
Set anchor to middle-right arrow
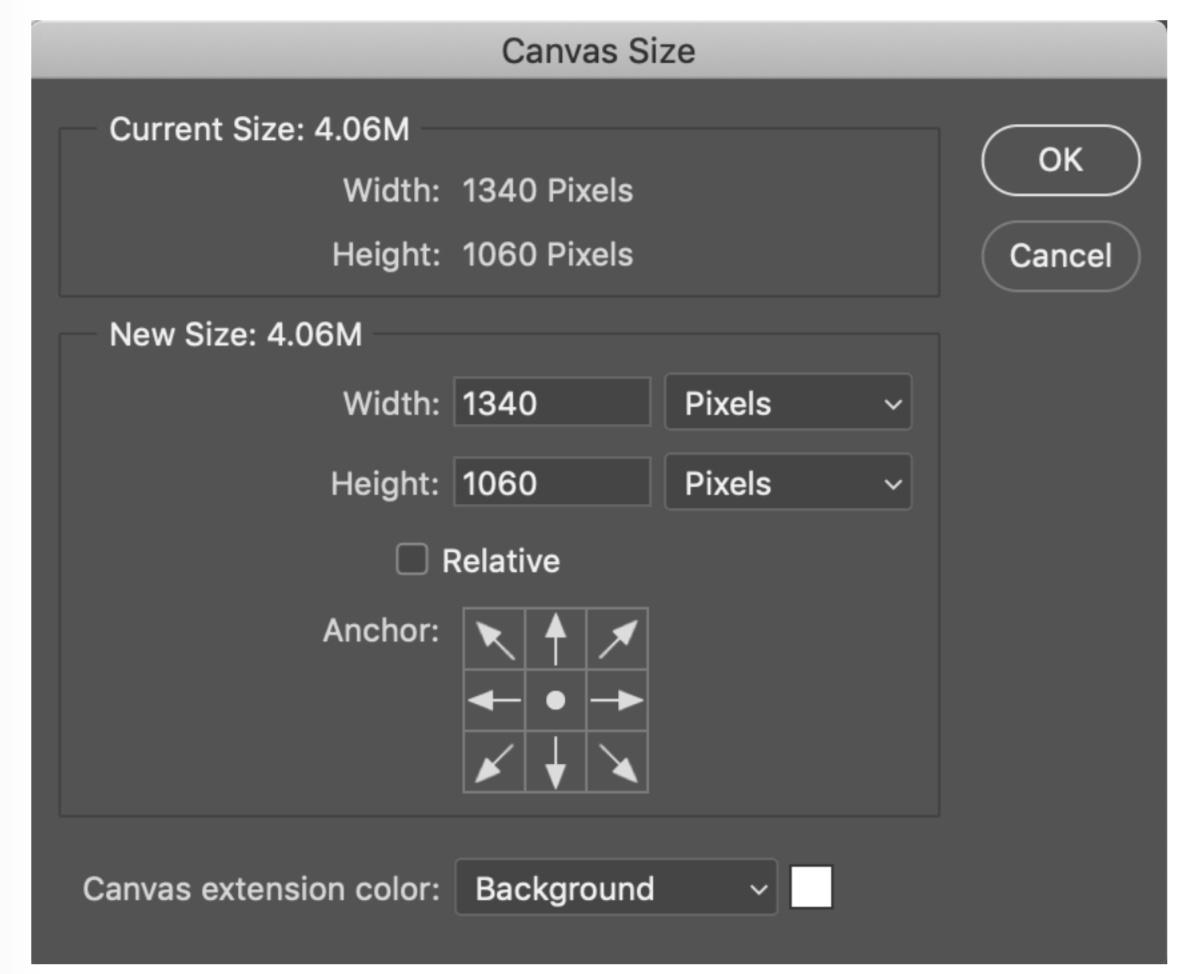pos(617,701)
